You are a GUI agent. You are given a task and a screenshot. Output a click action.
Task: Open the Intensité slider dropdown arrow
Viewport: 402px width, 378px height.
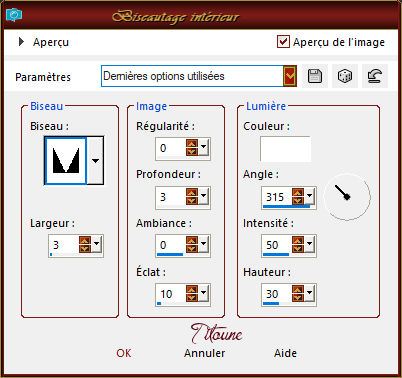tap(309, 244)
